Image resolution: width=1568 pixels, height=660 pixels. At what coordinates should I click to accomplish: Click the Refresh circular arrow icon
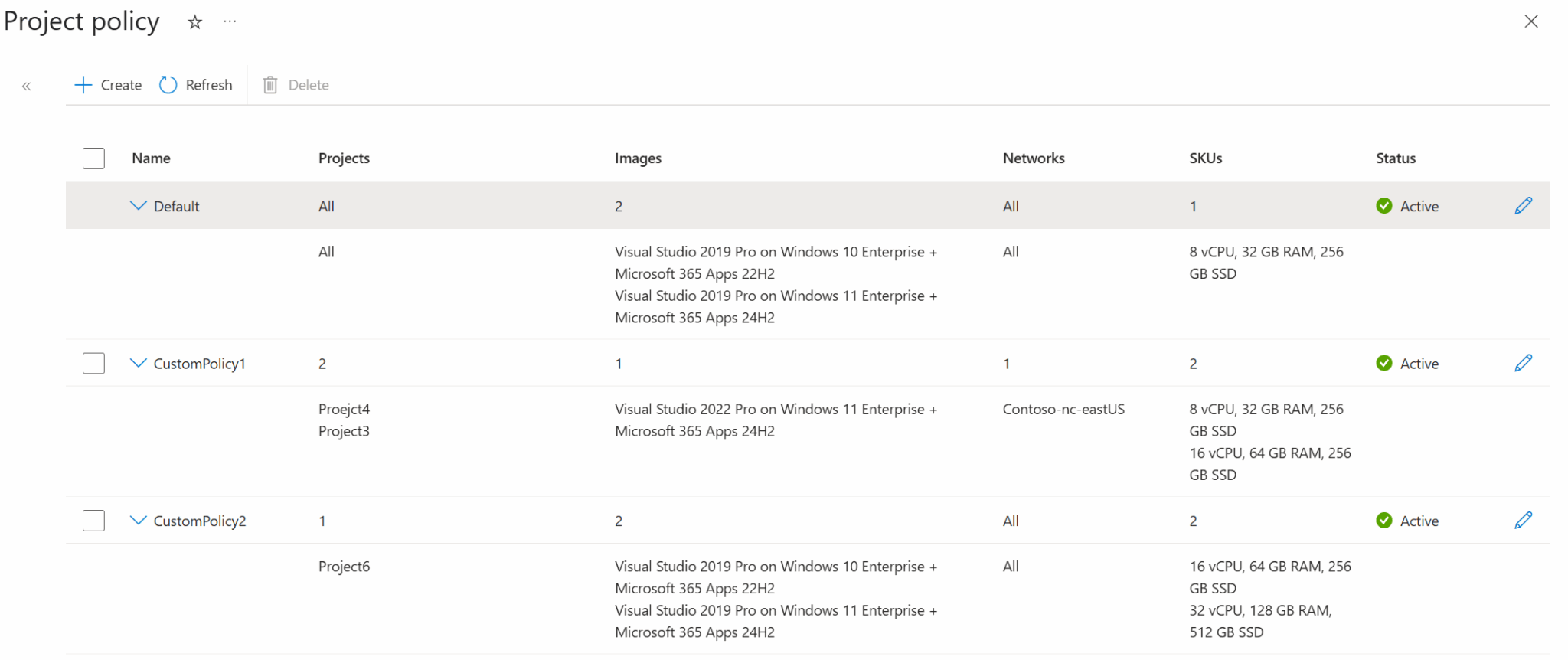[168, 85]
